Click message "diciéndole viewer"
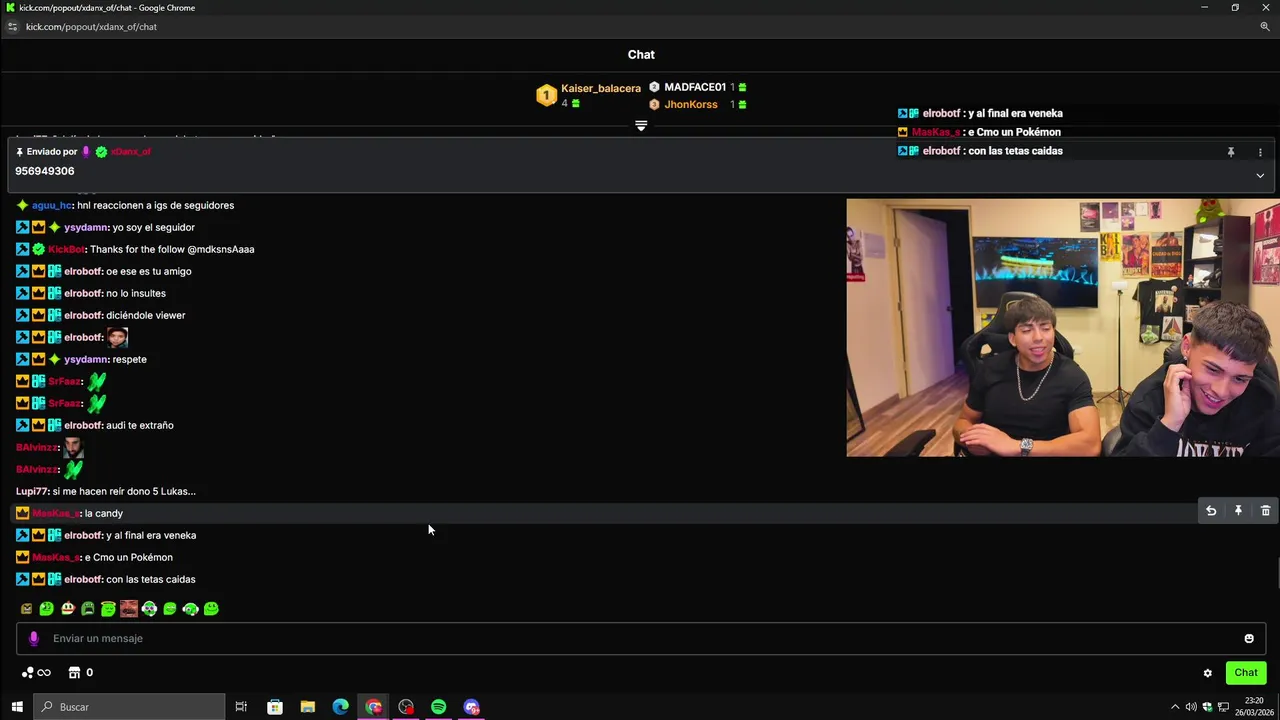Image resolution: width=1280 pixels, height=720 pixels. (146, 315)
